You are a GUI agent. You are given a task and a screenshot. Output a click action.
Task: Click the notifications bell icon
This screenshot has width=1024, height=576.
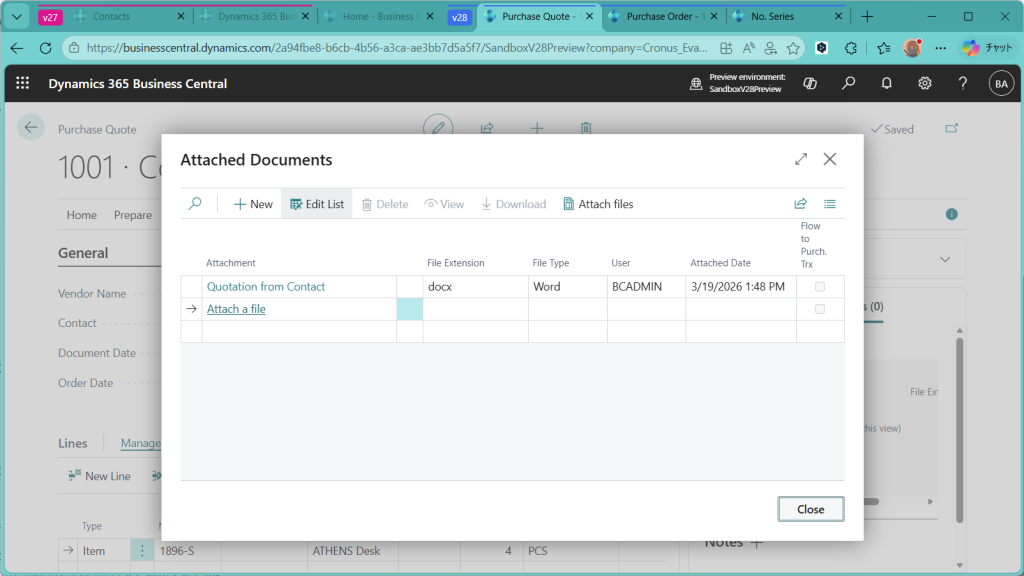886,84
